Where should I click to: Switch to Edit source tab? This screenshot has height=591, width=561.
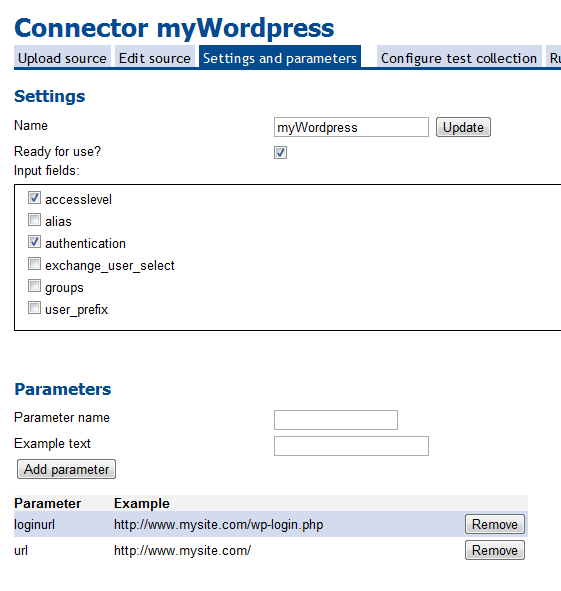[x=155, y=57]
